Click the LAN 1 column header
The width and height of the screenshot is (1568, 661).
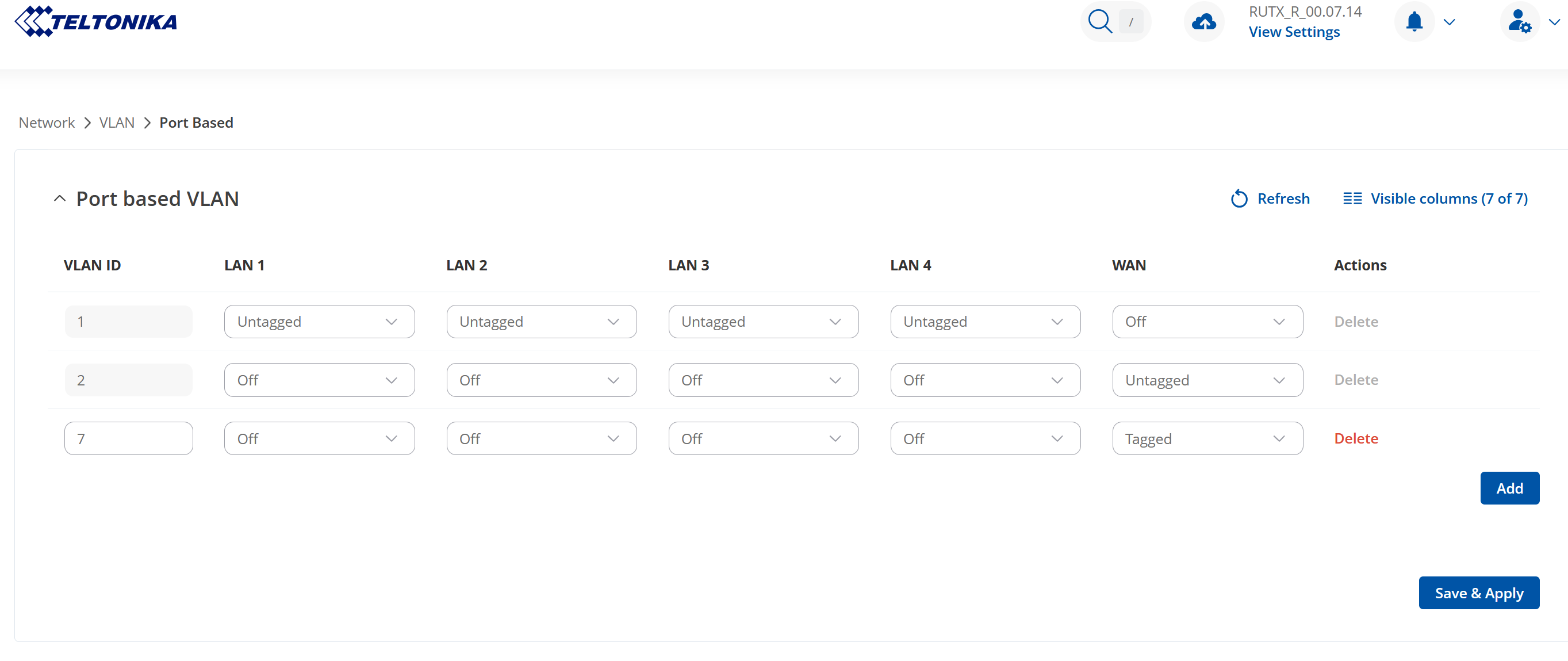pos(244,265)
